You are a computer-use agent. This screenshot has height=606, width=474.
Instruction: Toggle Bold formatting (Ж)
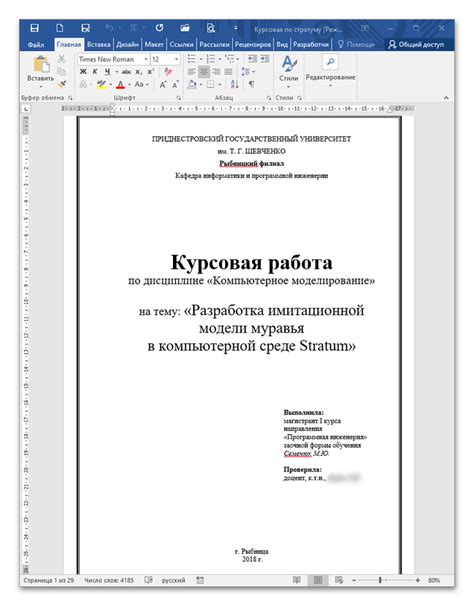pos(83,71)
